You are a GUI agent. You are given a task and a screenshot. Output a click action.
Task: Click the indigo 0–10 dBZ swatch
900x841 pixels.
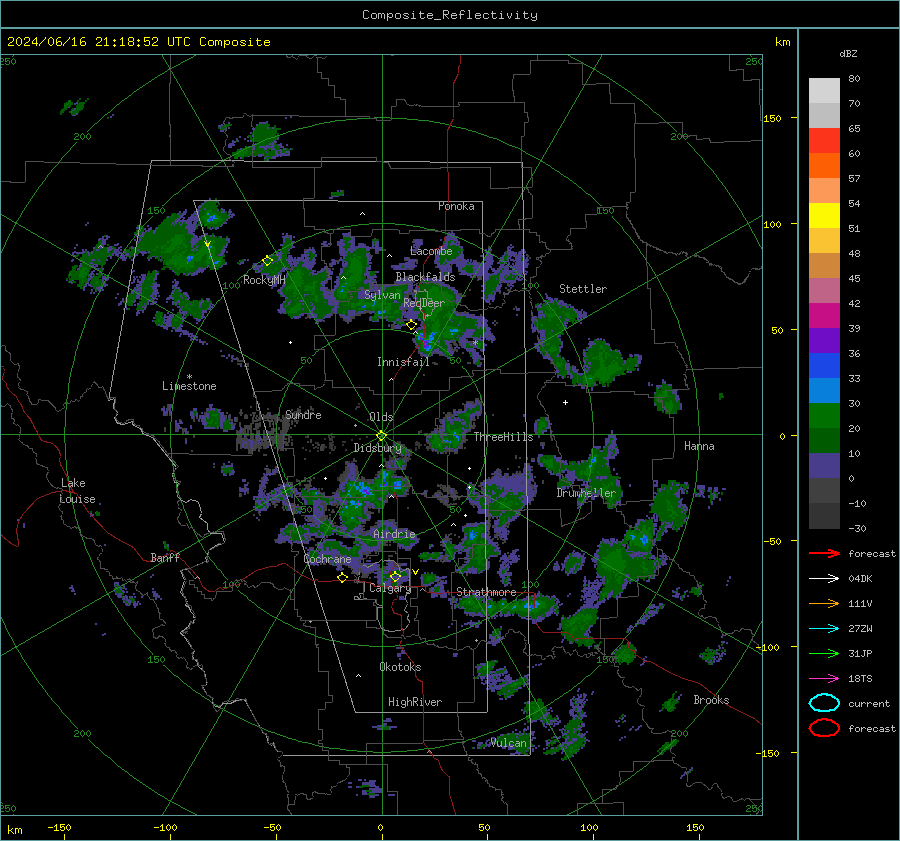(x=824, y=466)
